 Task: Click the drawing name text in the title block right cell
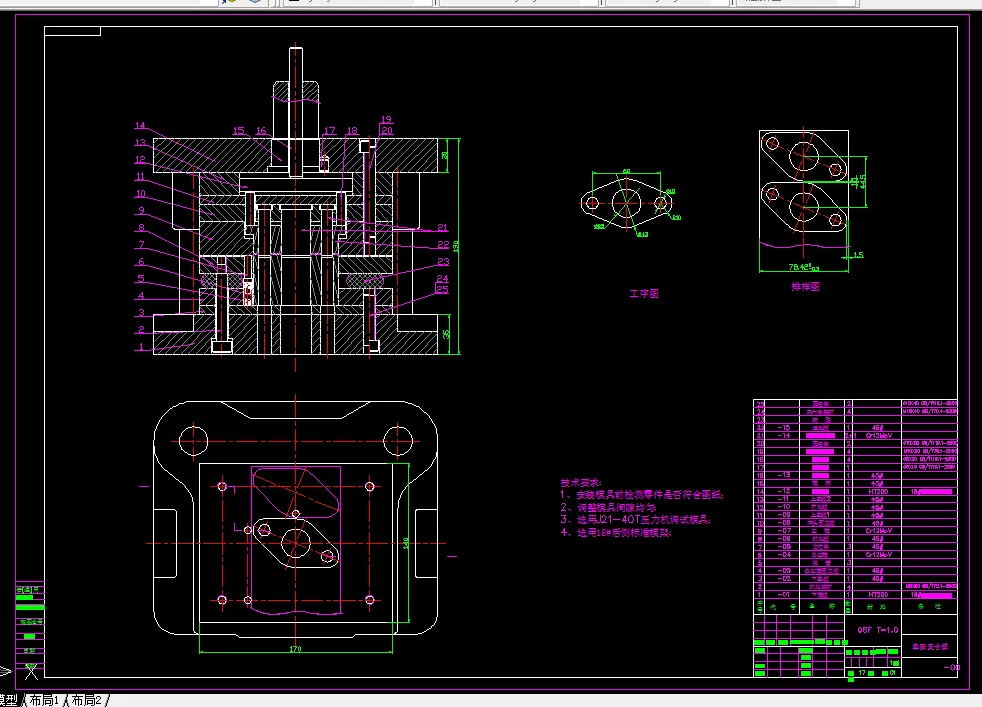pos(929,647)
